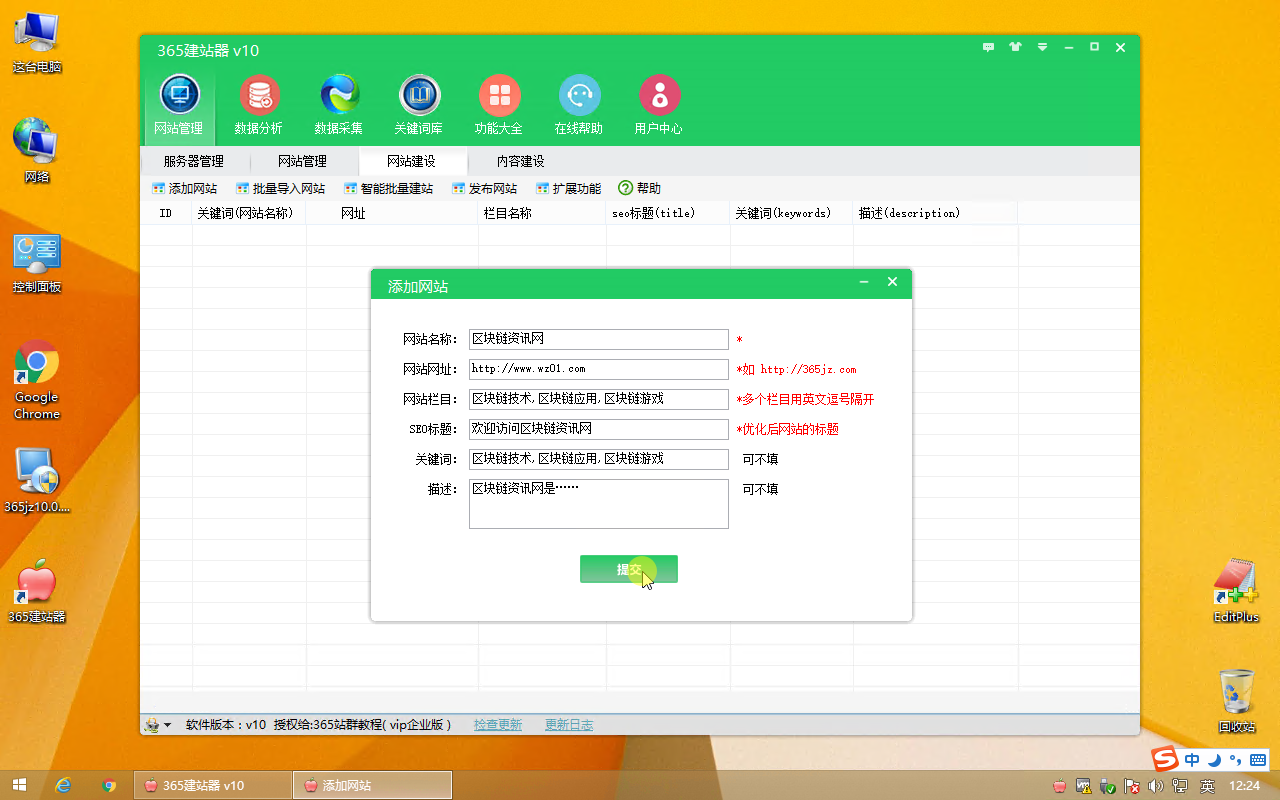Click the 网站名称 input field
Image resolution: width=1280 pixels, height=800 pixels.
tap(599, 339)
